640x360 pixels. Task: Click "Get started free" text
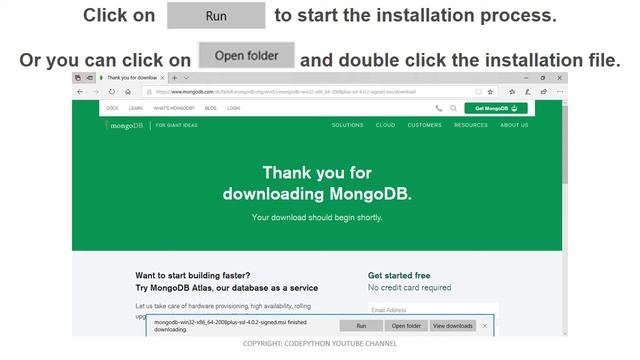[x=399, y=276]
